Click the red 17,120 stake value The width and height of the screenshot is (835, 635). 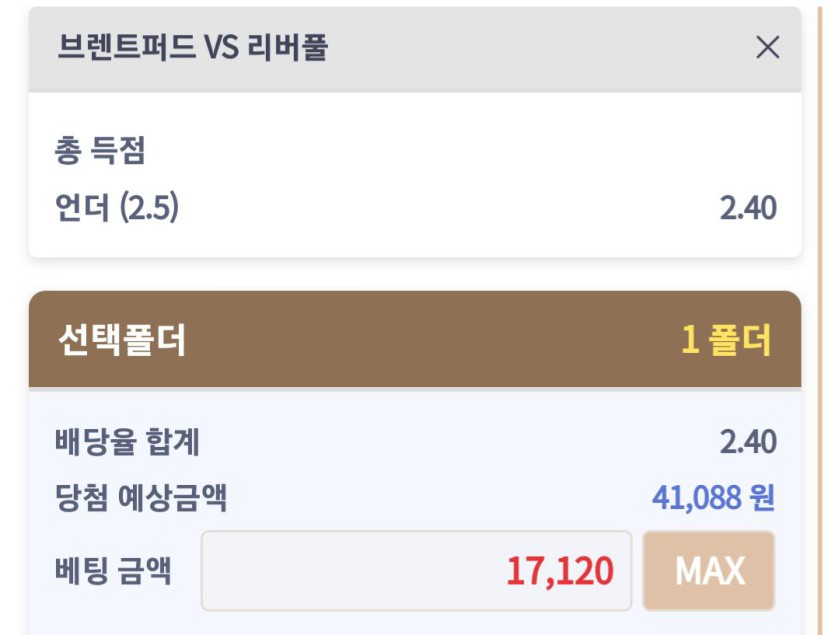[559, 571]
